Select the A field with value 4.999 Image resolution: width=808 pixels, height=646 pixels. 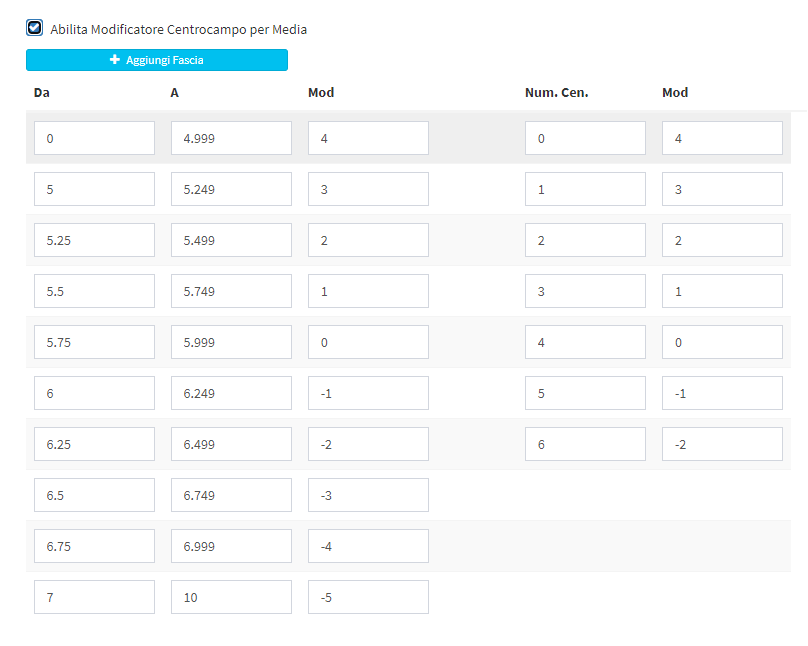[231, 138]
